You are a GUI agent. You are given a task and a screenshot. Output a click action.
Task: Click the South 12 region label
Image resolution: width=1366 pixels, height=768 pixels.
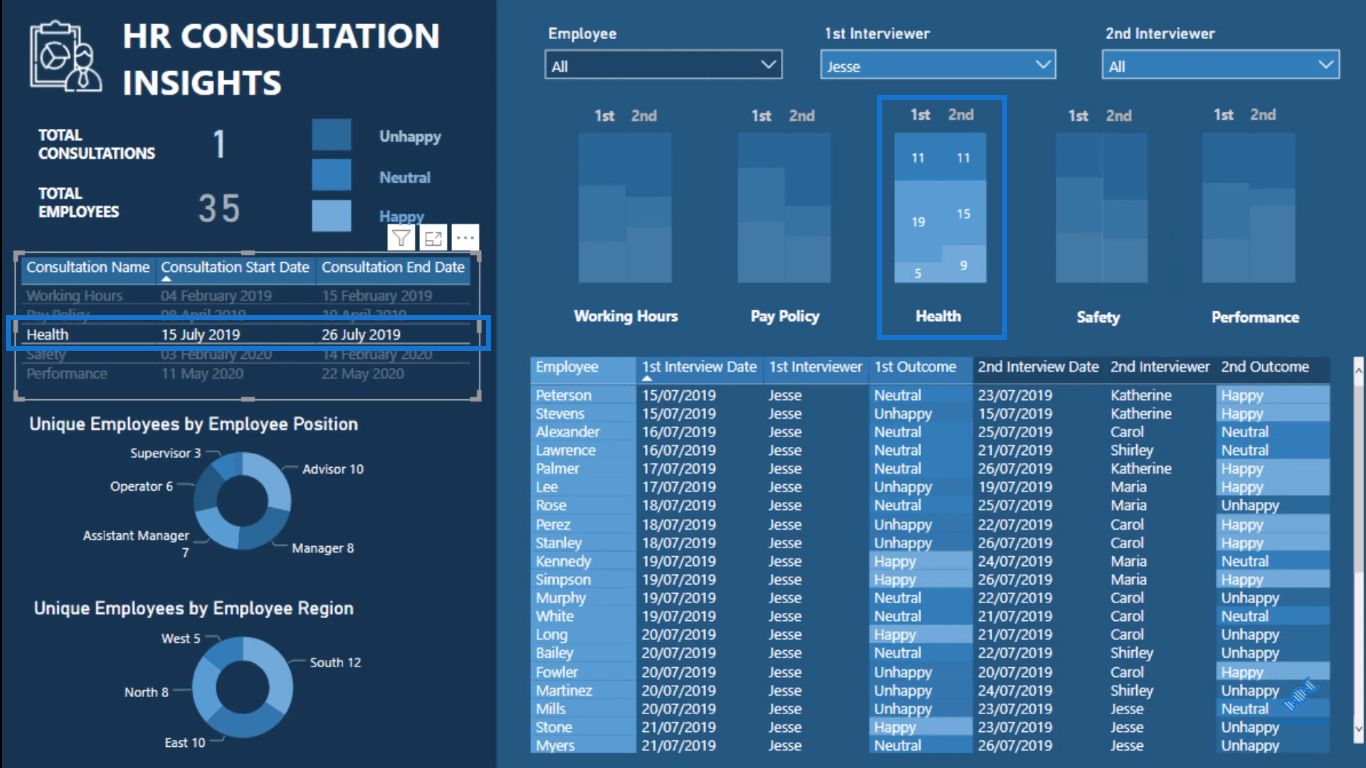pyautogui.click(x=335, y=662)
